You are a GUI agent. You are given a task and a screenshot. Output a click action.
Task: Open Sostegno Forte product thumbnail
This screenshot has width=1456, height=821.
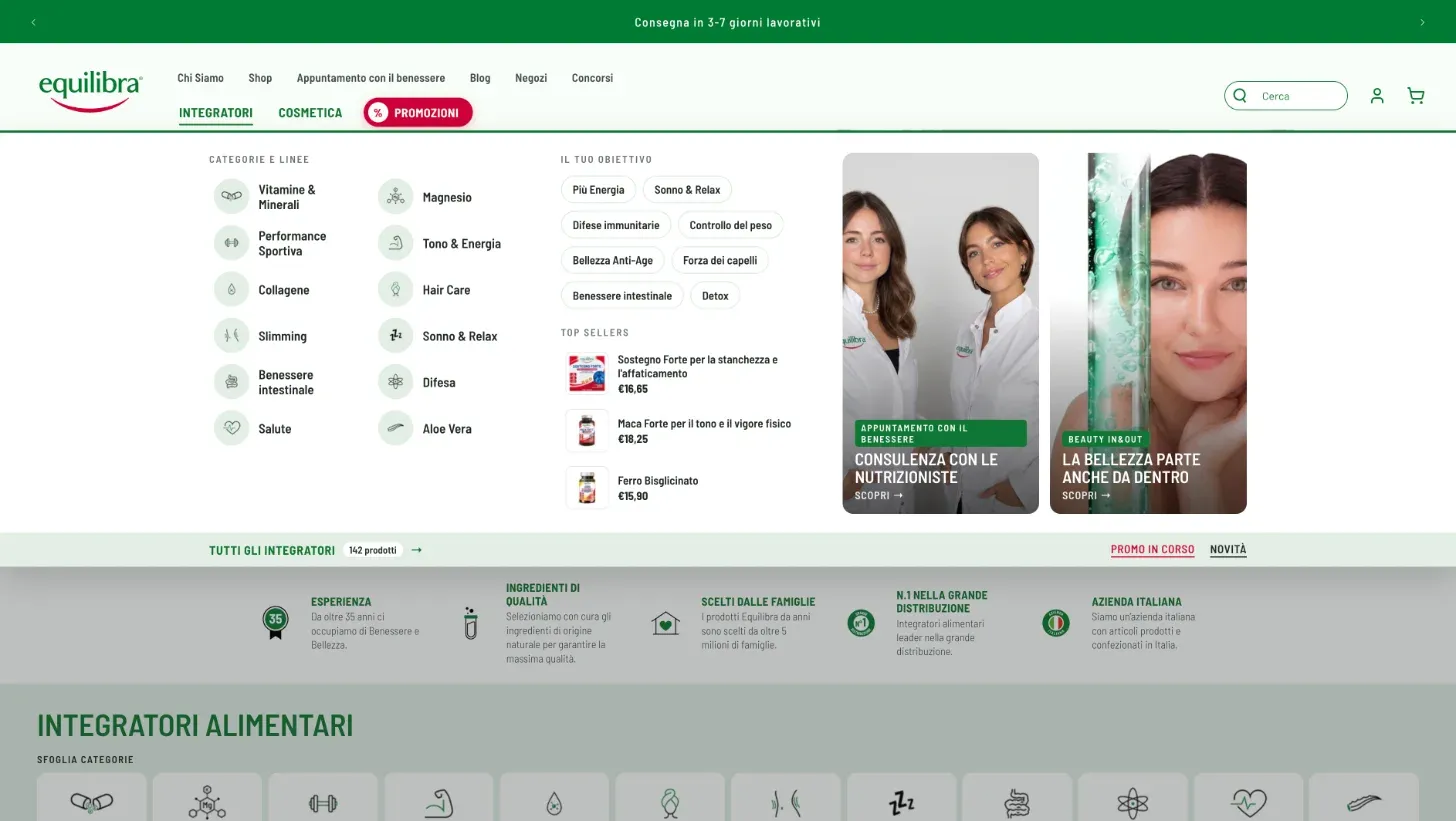(x=587, y=374)
